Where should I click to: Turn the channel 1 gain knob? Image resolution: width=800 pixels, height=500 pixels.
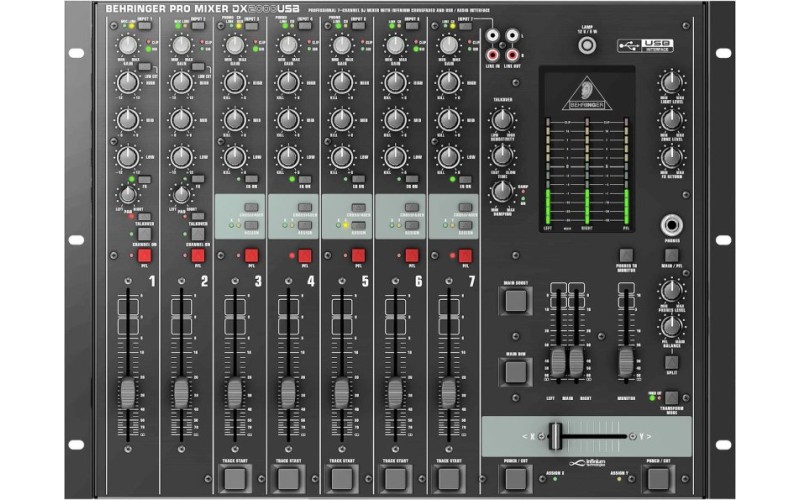click(x=128, y=45)
